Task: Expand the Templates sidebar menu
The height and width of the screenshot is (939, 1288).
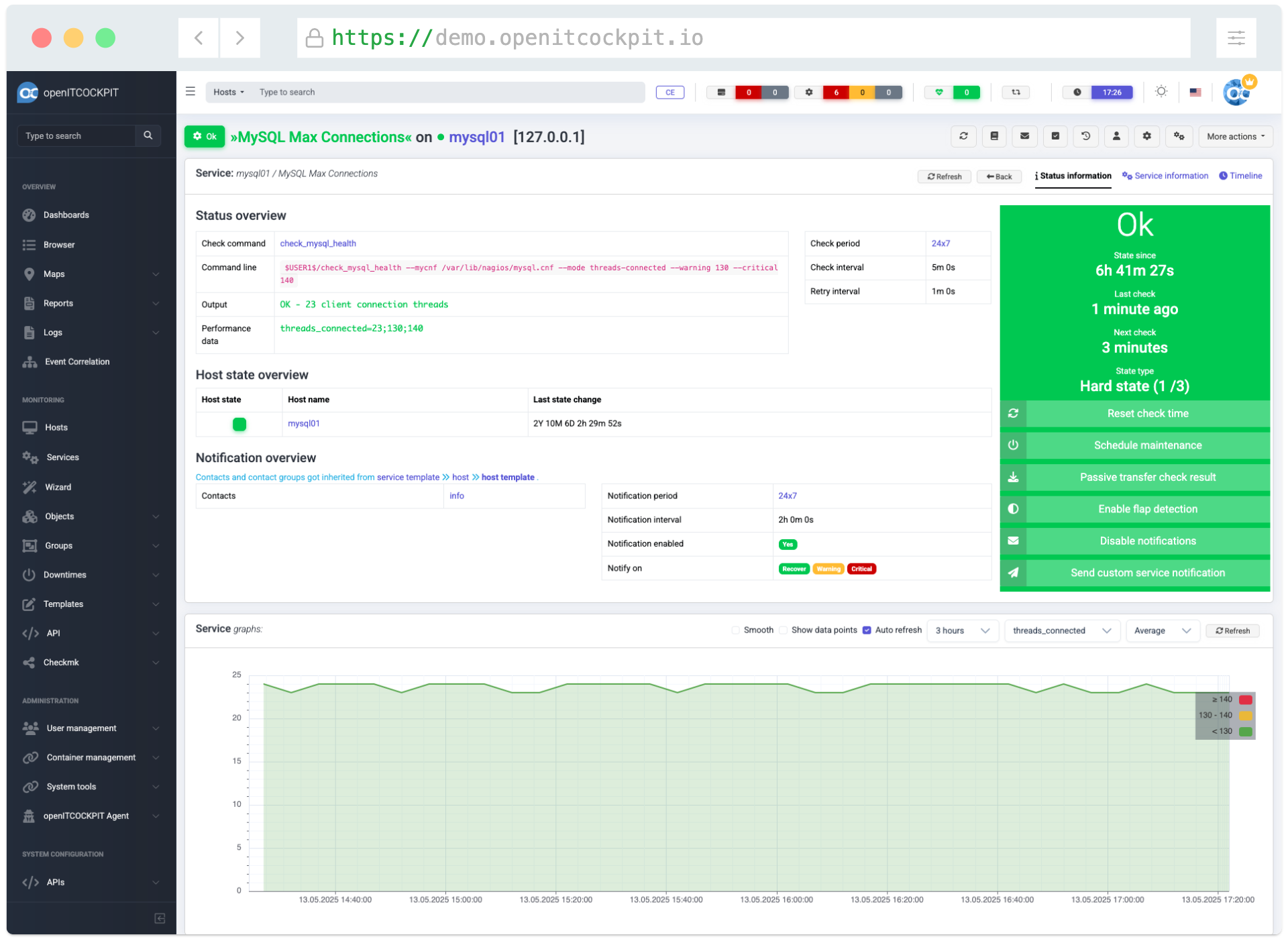Action: (91, 604)
